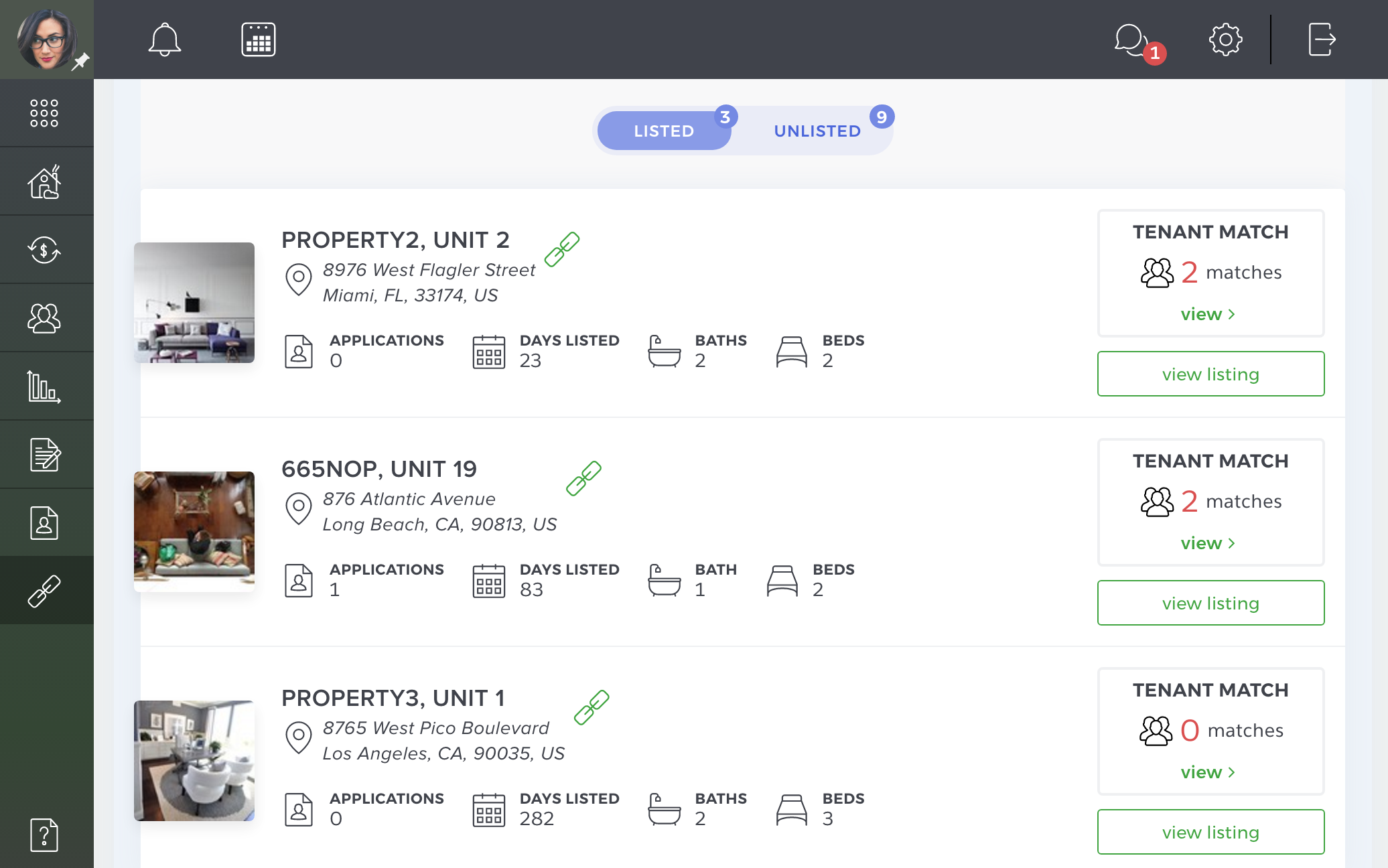Open settings panel
1388x868 pixels.
1224,40
